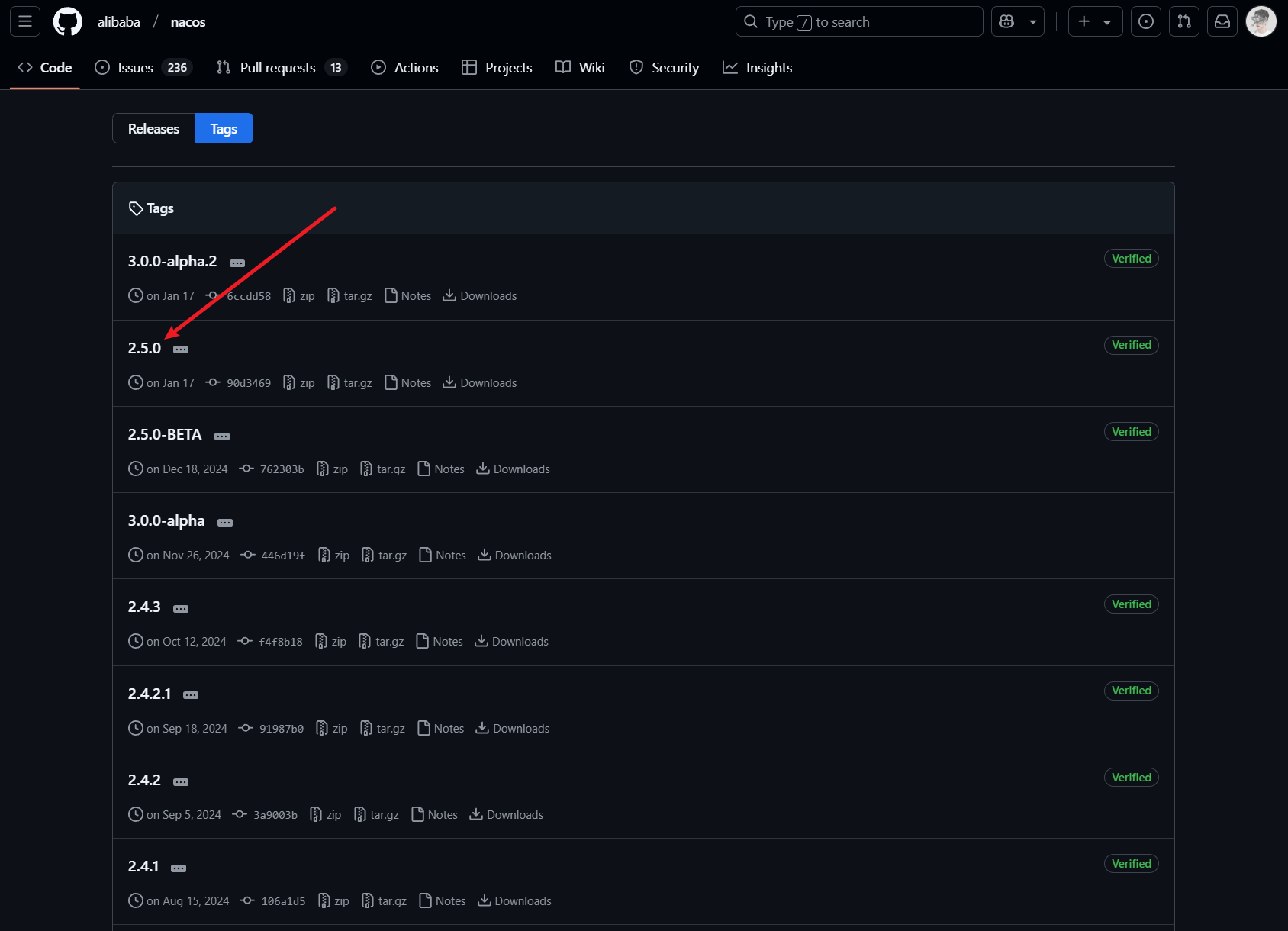Open the user avatar menu

[1261, 22]
